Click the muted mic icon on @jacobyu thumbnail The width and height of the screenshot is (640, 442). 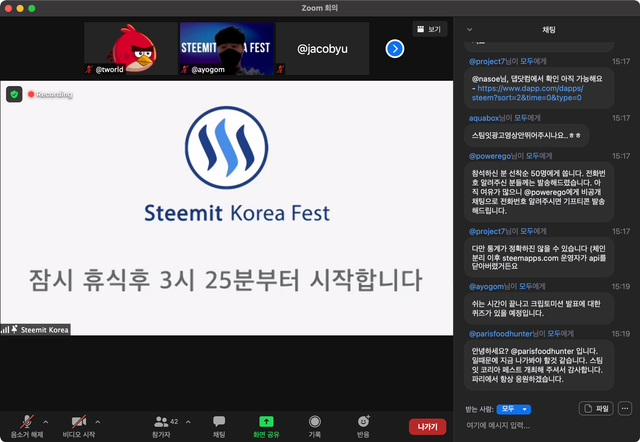pos(280,69)
